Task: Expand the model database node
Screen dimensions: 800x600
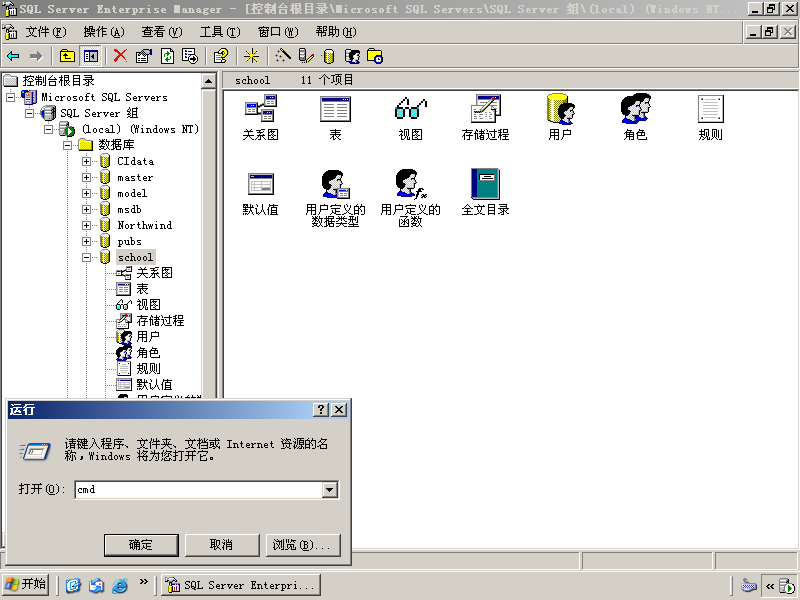Action: tap(86, 193)
